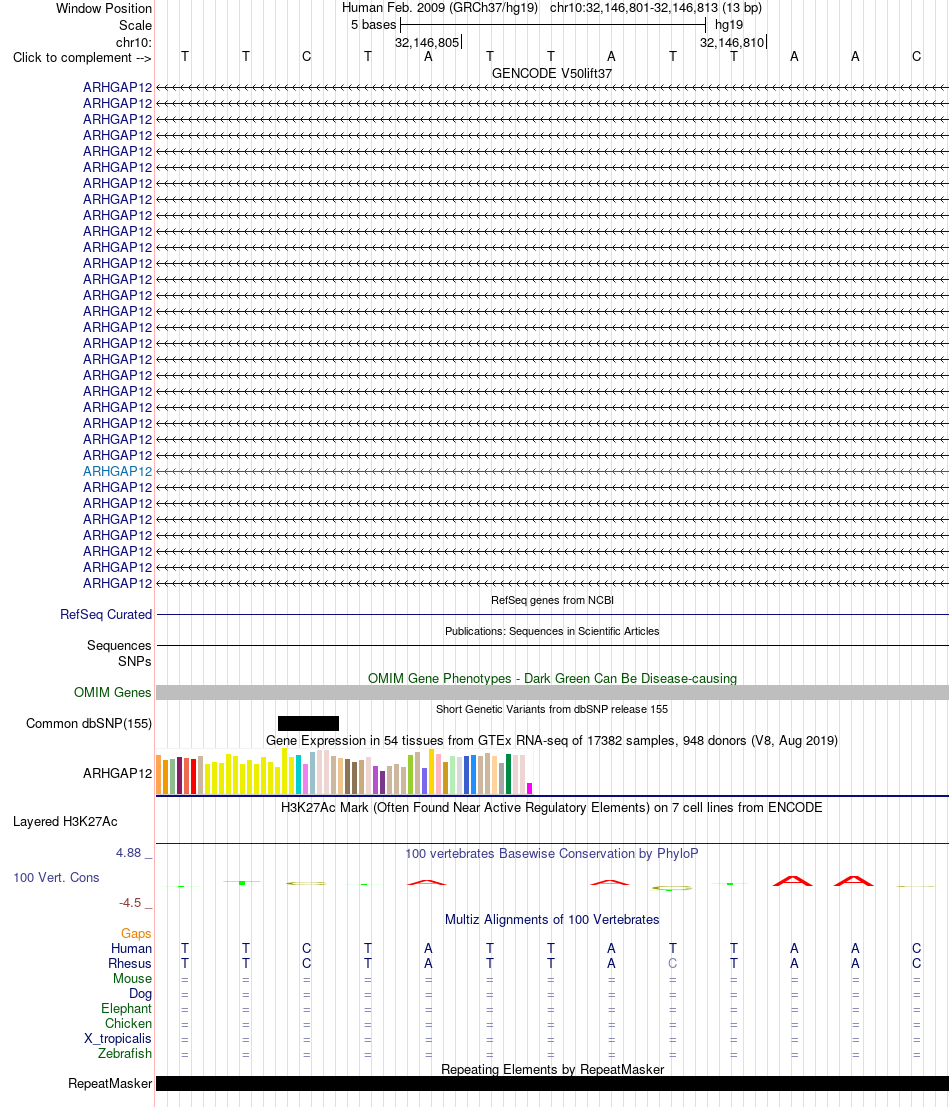Click the orange Gaps label
The width and height of the screenshot is (950, 1107).
136,934
